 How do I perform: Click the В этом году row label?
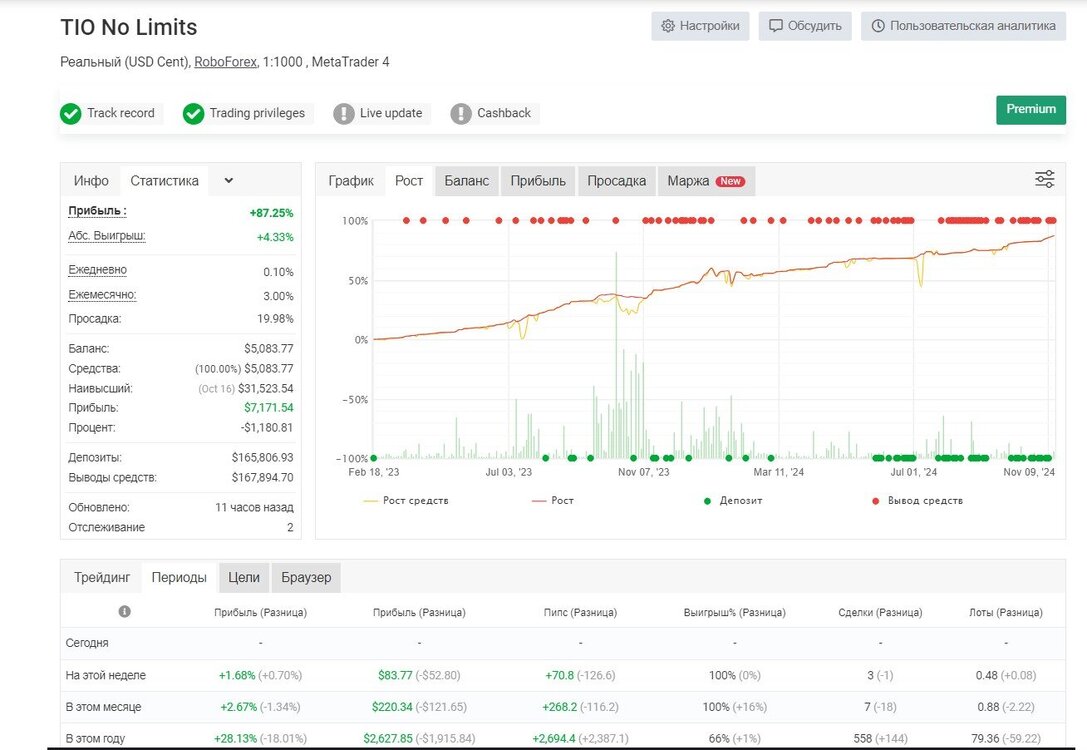pos(96,739)
